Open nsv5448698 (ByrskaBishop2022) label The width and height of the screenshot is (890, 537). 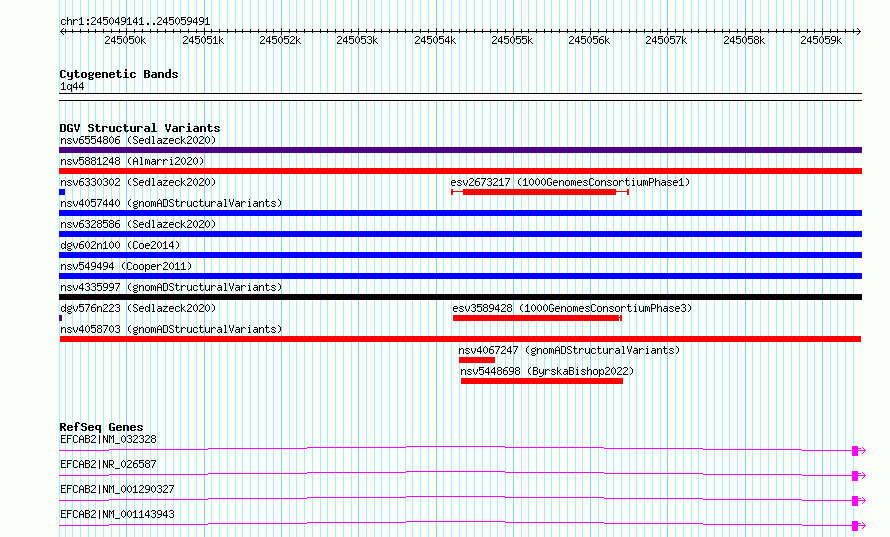547,371
